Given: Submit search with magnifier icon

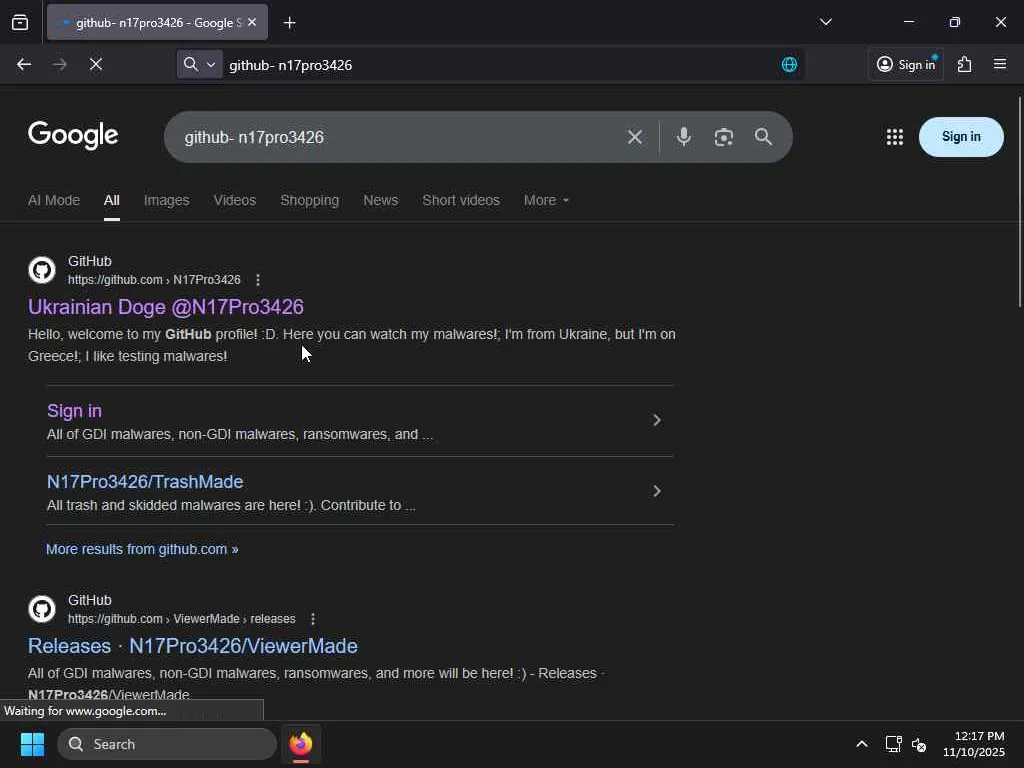Looking at the screenshot, I should point(763,136).
